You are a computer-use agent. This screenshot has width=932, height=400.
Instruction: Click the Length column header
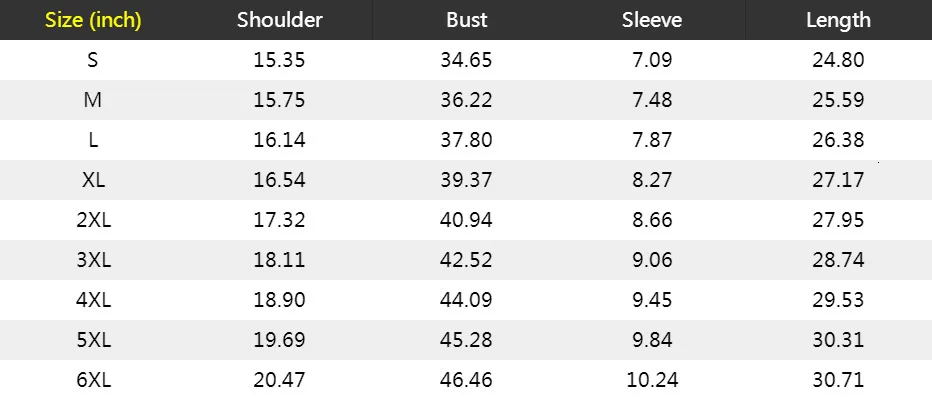point(838,20)
